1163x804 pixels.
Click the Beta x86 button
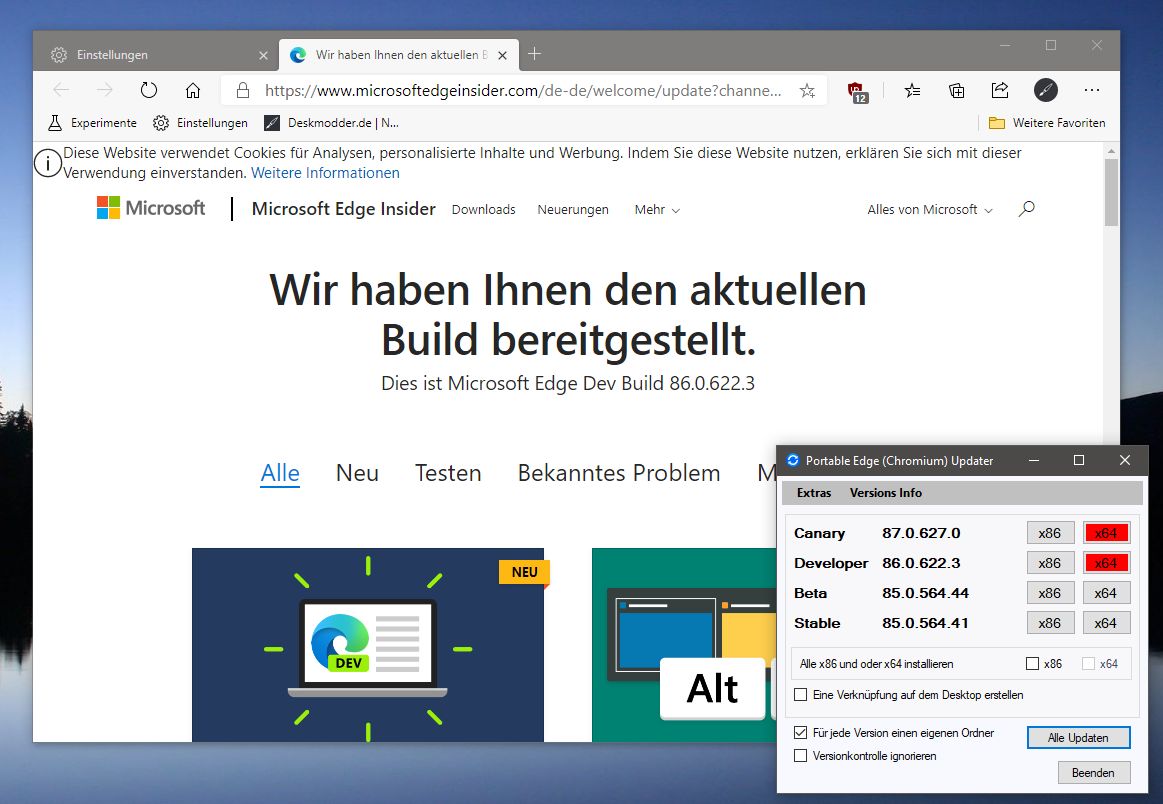[1050, 593]
